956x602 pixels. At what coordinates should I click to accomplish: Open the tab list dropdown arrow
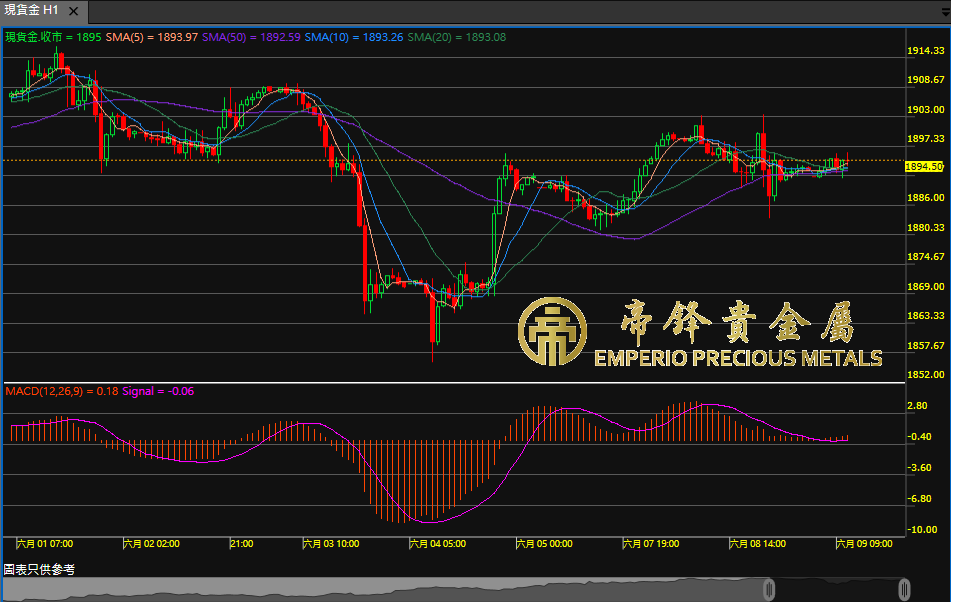[x=945, y=12]
